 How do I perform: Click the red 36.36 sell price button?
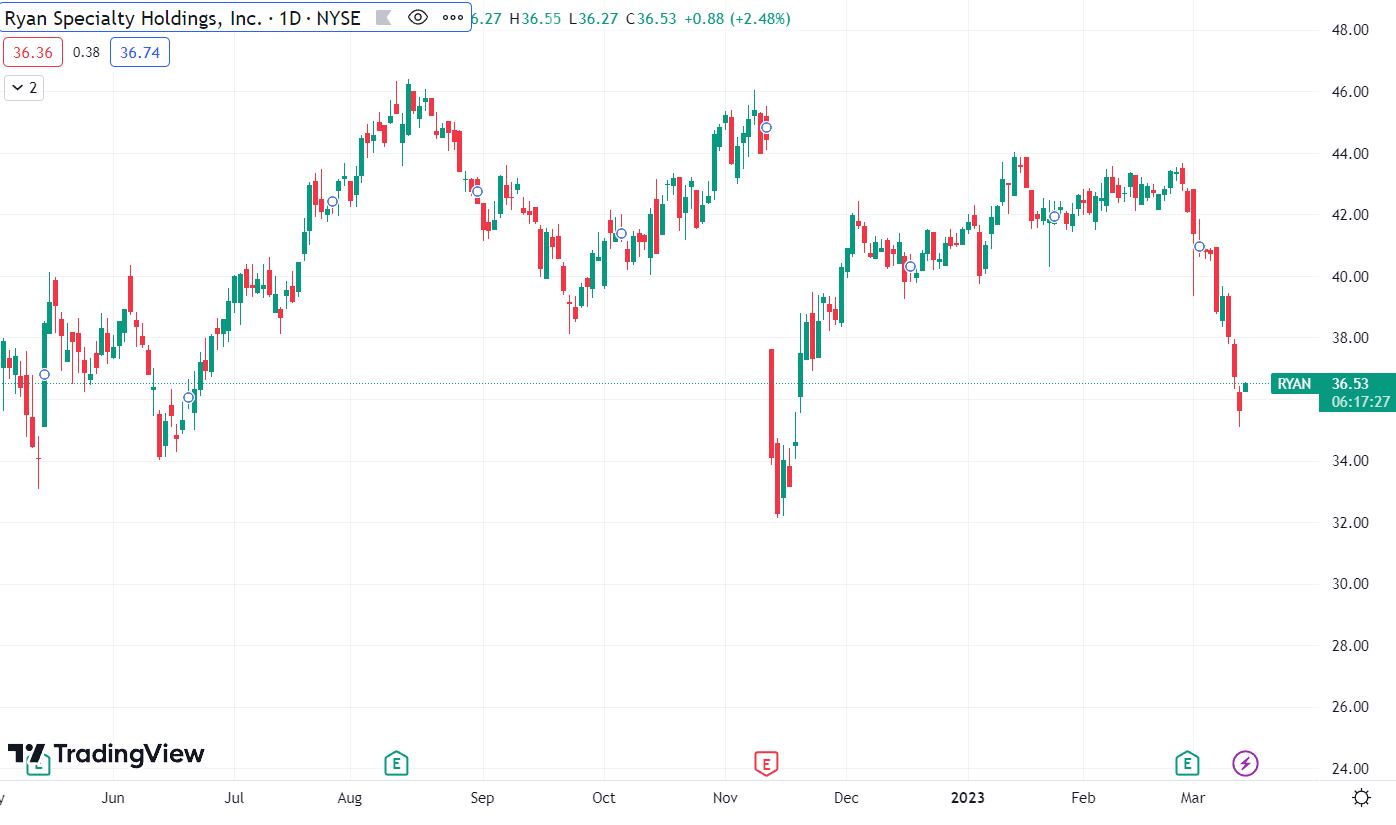point(33,52)
